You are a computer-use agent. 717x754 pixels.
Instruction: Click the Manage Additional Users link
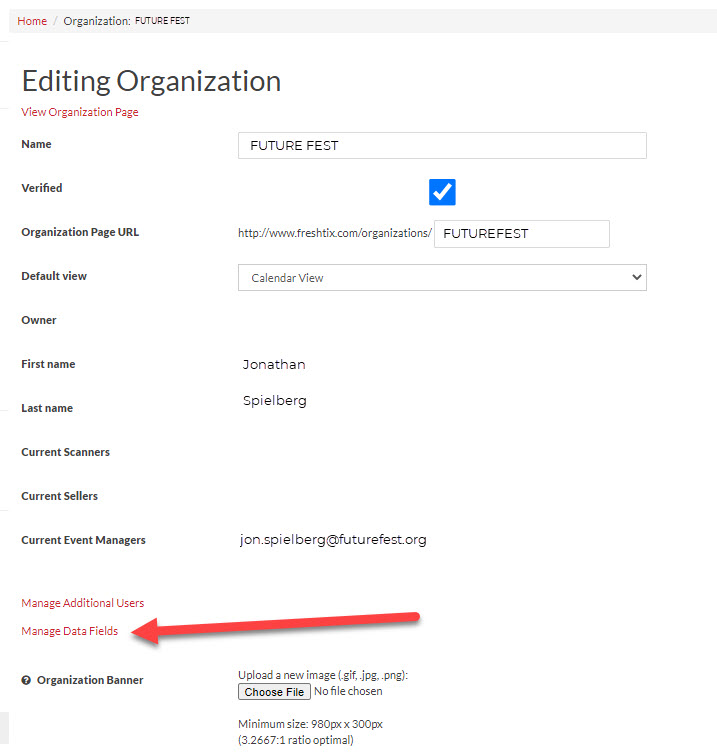tap(83, 603)
